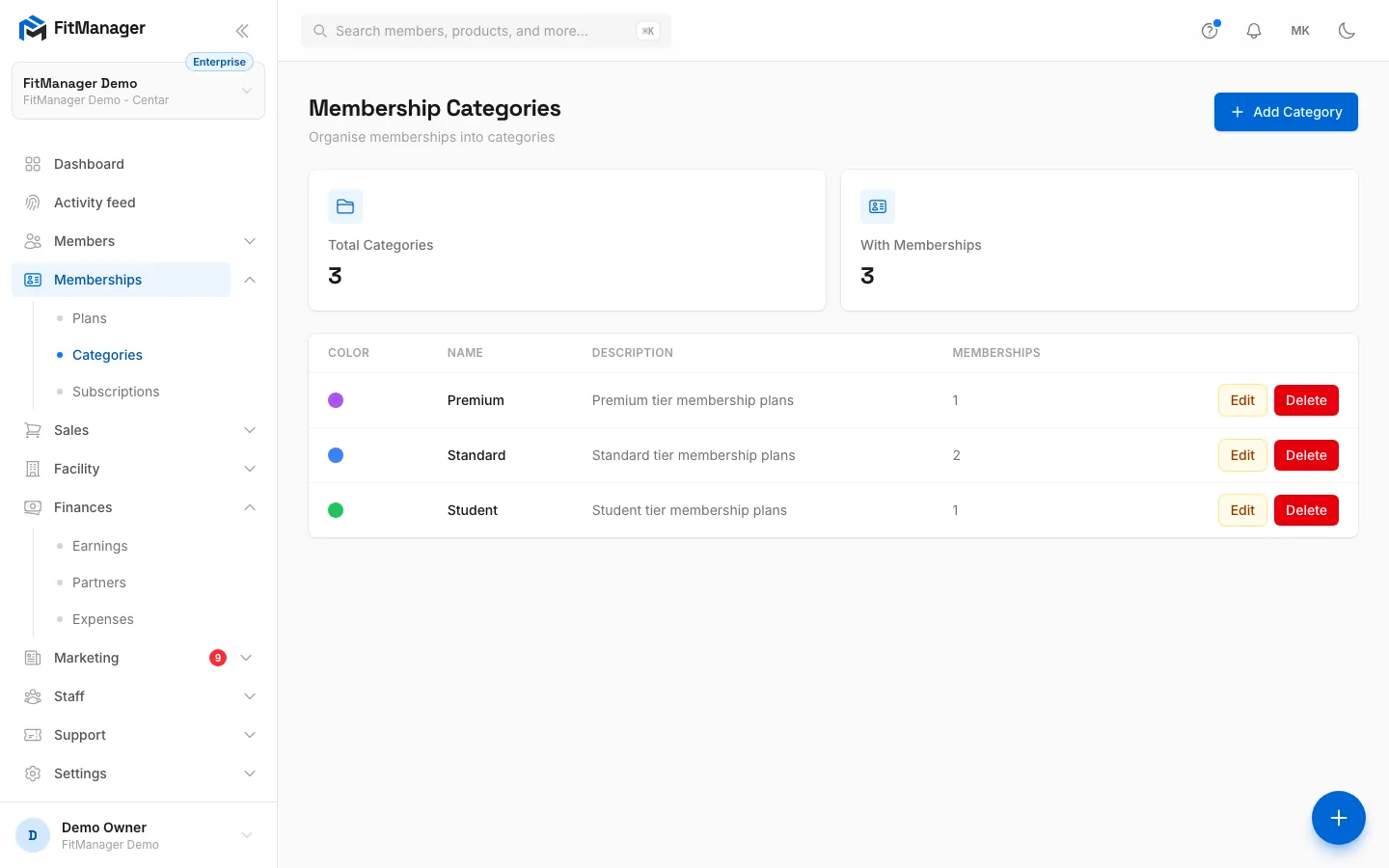
Task: Click the Total Categories folder icon
Action: pos(345,206)
